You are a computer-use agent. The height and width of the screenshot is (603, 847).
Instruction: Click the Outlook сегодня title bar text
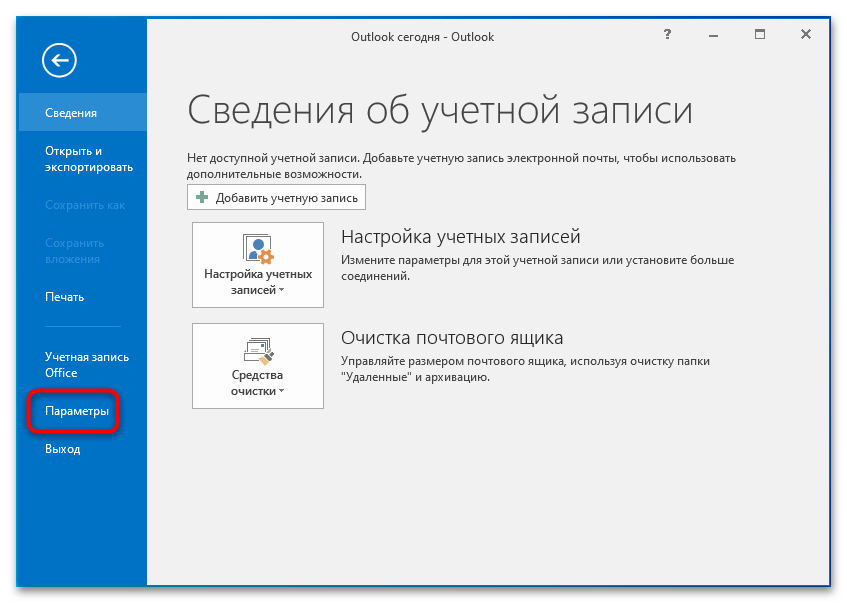pos(422,37)
